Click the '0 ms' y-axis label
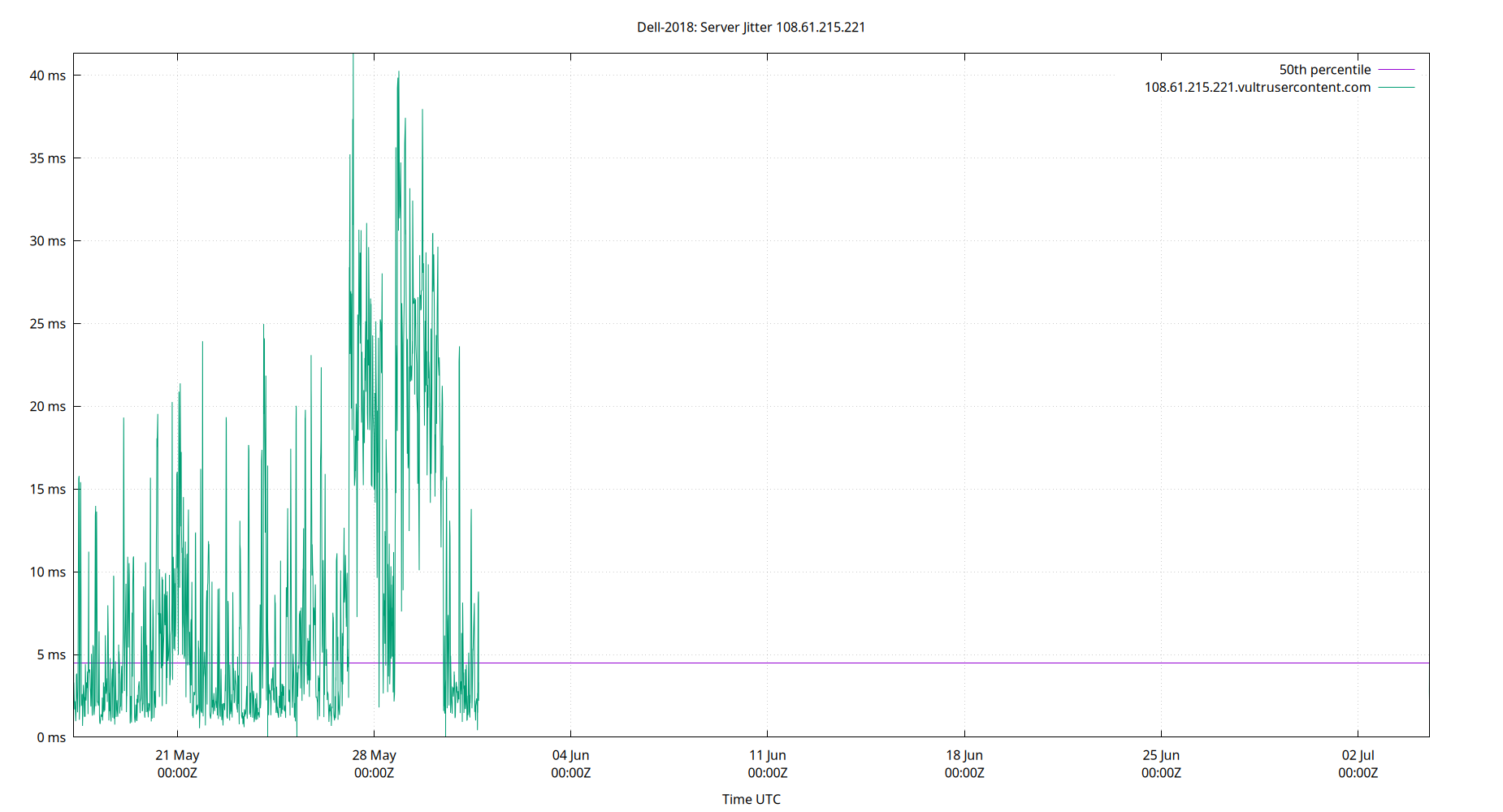This screenshot has width=1503, height=812. [x=51, y=738]
